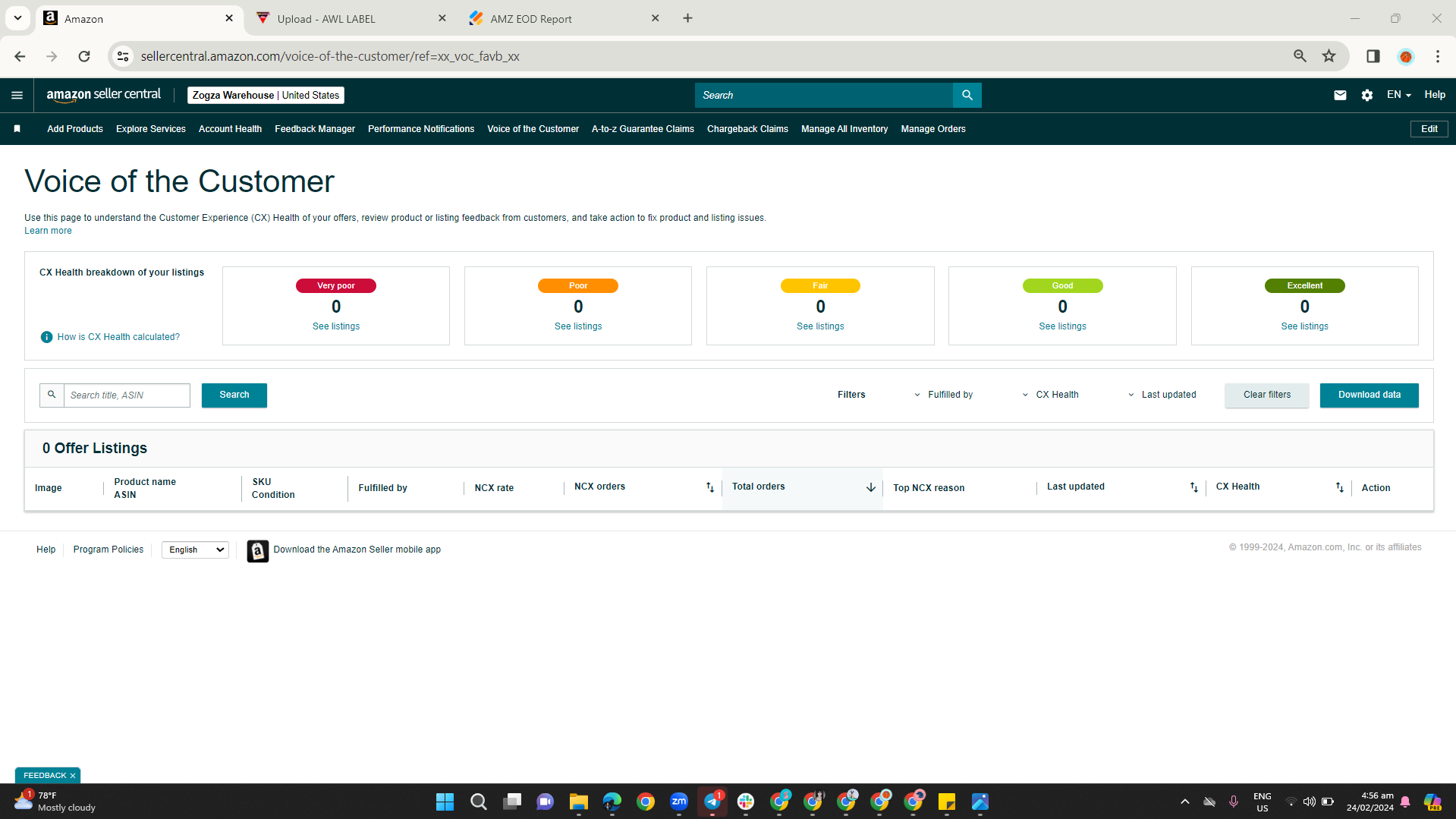Click the Amazon Seller mobile app icon

point(258,550)
